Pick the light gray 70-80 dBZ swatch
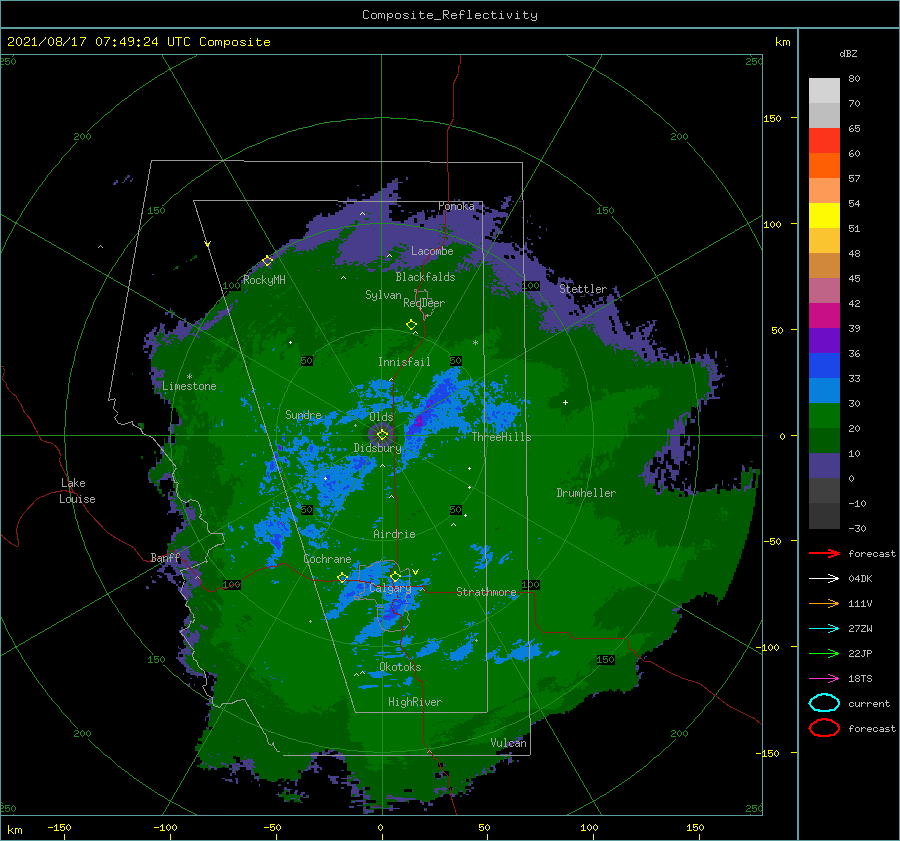 824,90
